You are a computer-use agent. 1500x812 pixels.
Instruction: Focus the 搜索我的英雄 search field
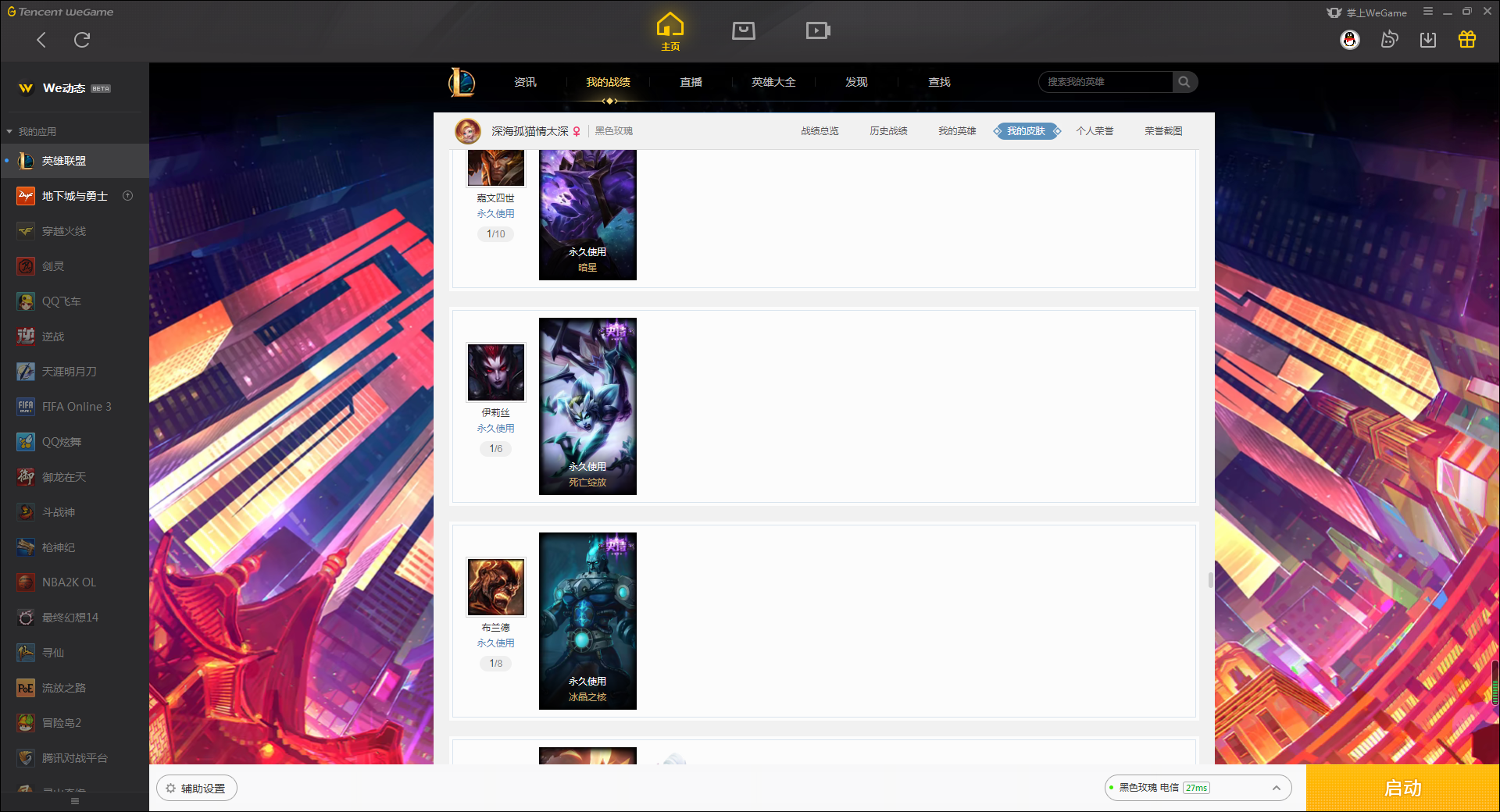1105,82
